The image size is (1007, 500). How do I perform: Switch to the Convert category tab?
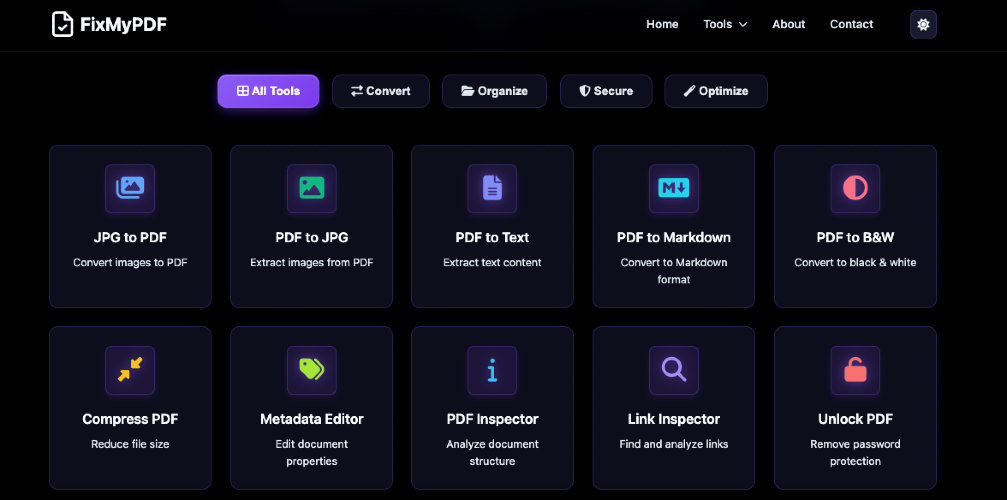click(x=381, y=91)
